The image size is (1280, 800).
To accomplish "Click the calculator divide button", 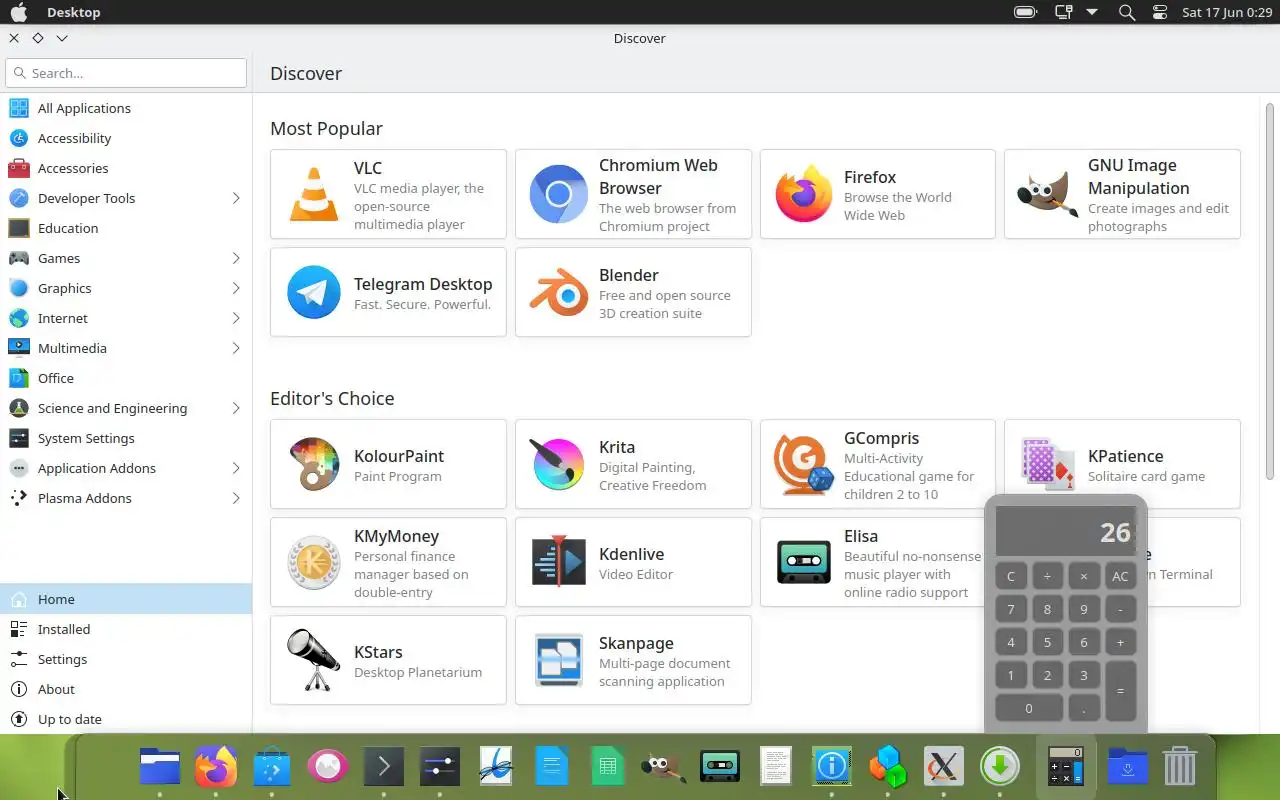I will coord(1047,576).
